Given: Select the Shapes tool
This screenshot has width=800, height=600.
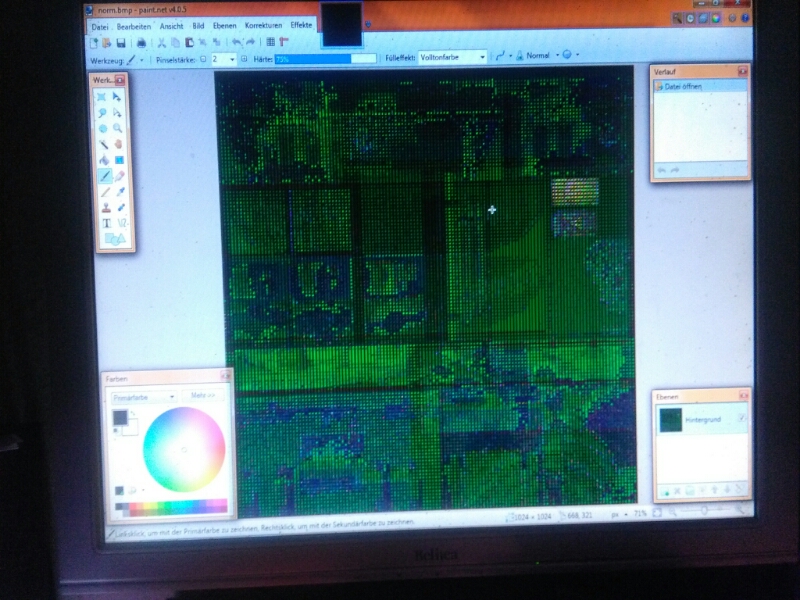Looking at the screenshot, I should (x=114, y=239).
